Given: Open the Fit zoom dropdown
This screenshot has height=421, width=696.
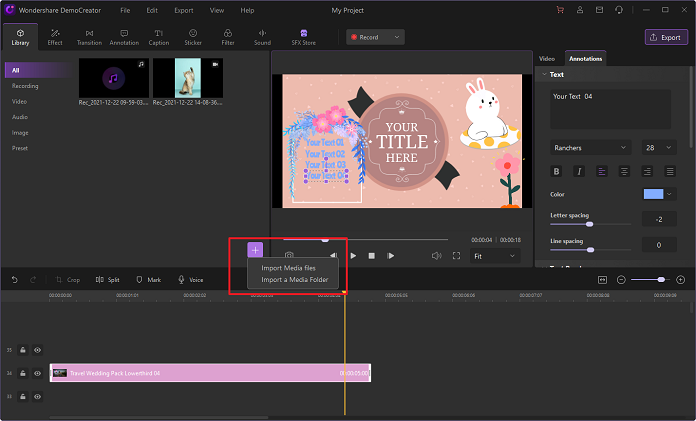Looking at the screenshot, I should 495,256.
